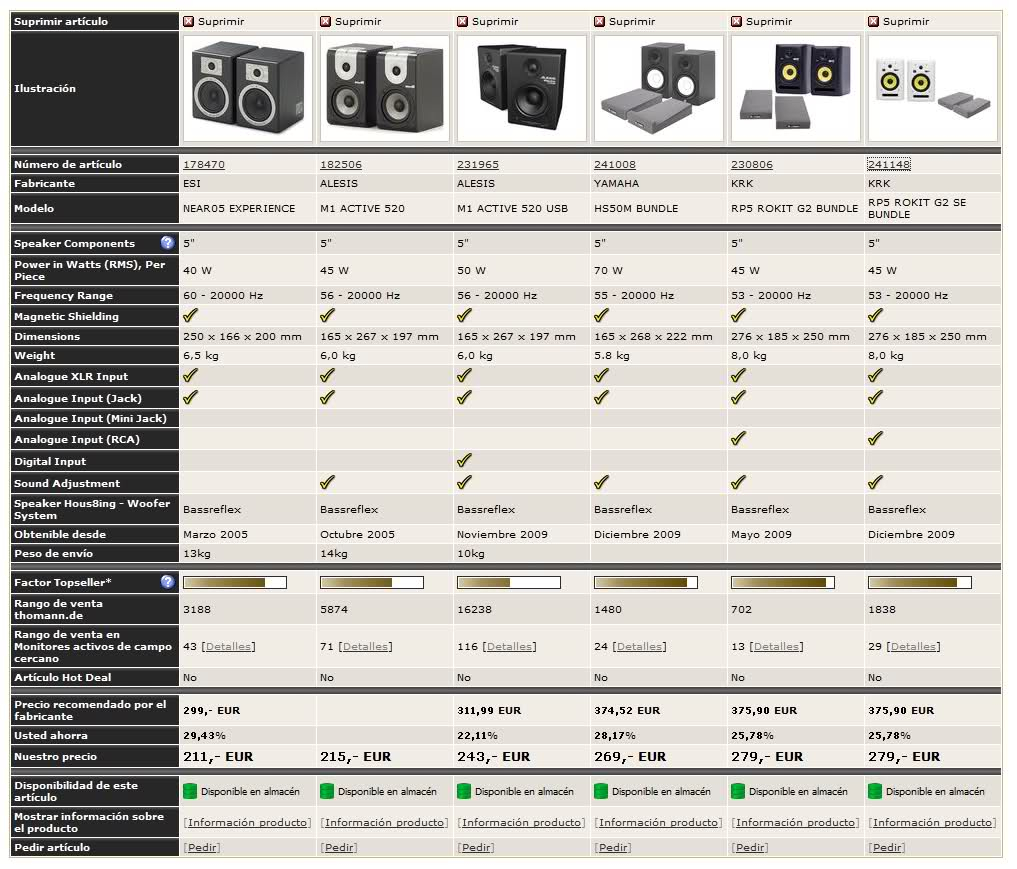Image resolution: width=1017 pixels, height=869 pixels.
Task: Open article number 241008
Action: click(615, 165)
